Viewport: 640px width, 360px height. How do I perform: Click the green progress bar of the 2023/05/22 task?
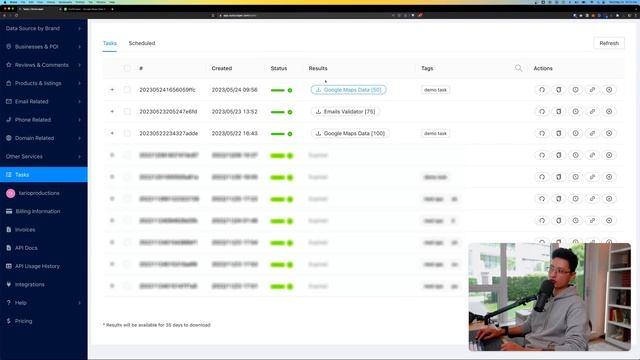pyautogui.click(x=278, y=134)
